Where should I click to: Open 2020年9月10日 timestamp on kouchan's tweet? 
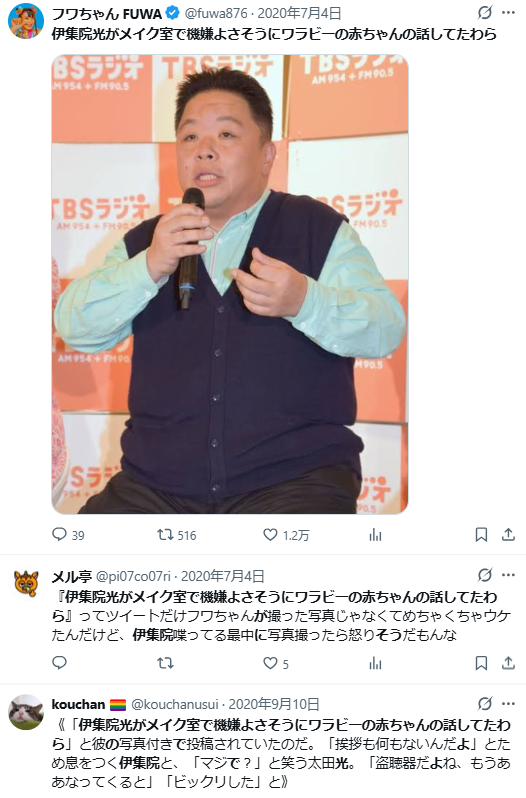274,704
